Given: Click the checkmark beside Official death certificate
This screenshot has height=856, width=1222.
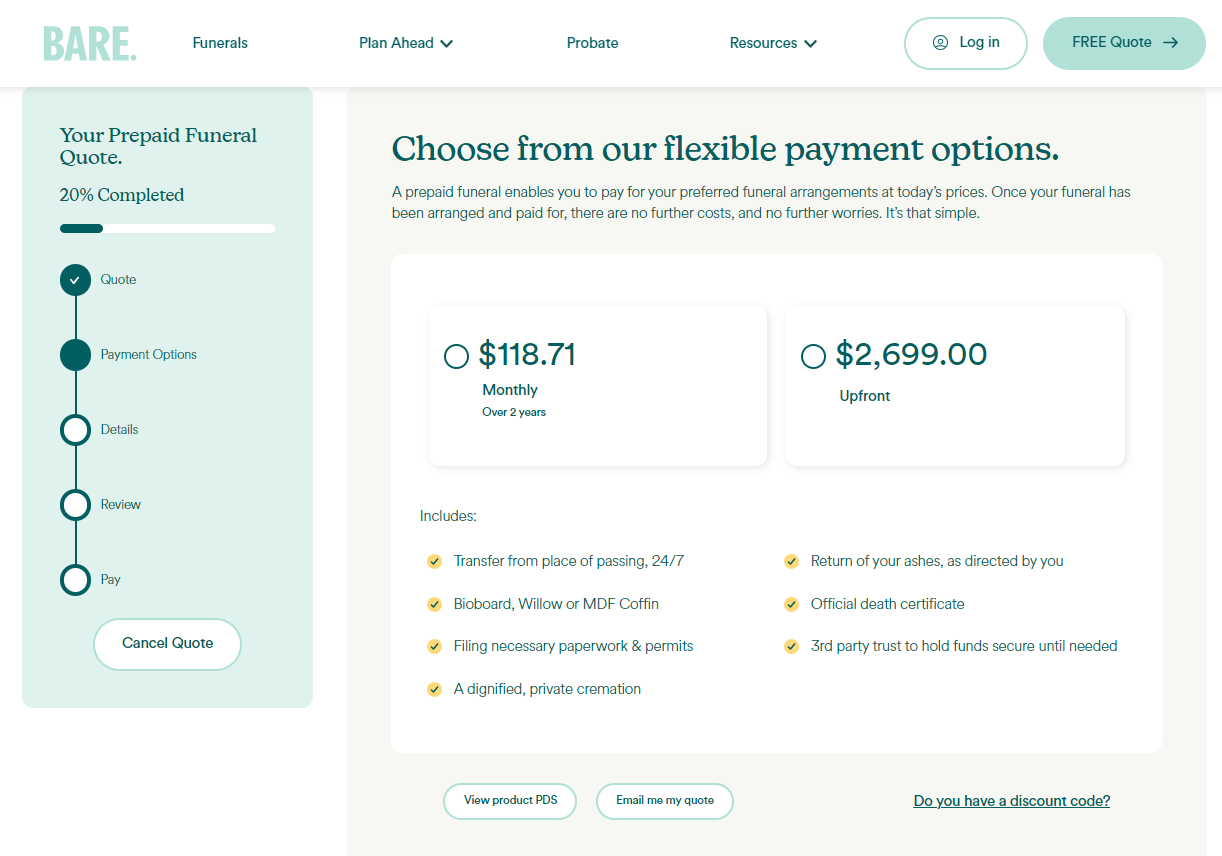Looking at the screenshot, I should tap(791, 604).
